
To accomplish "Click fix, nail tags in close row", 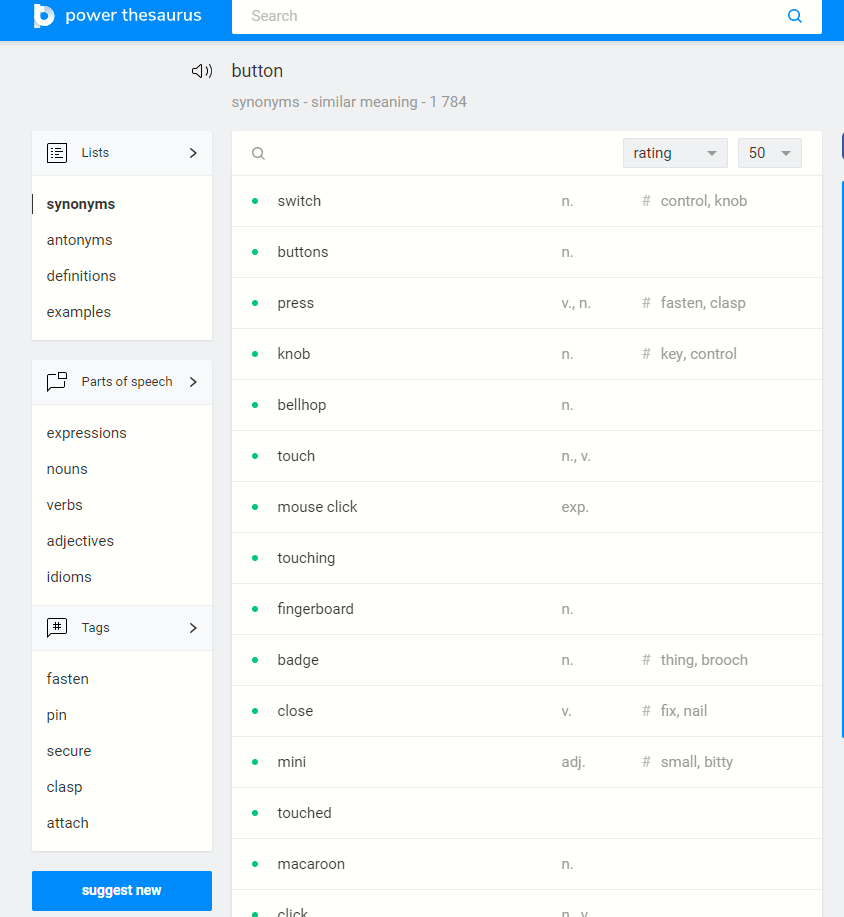I will pyautogui.click(x=684, y=711).
